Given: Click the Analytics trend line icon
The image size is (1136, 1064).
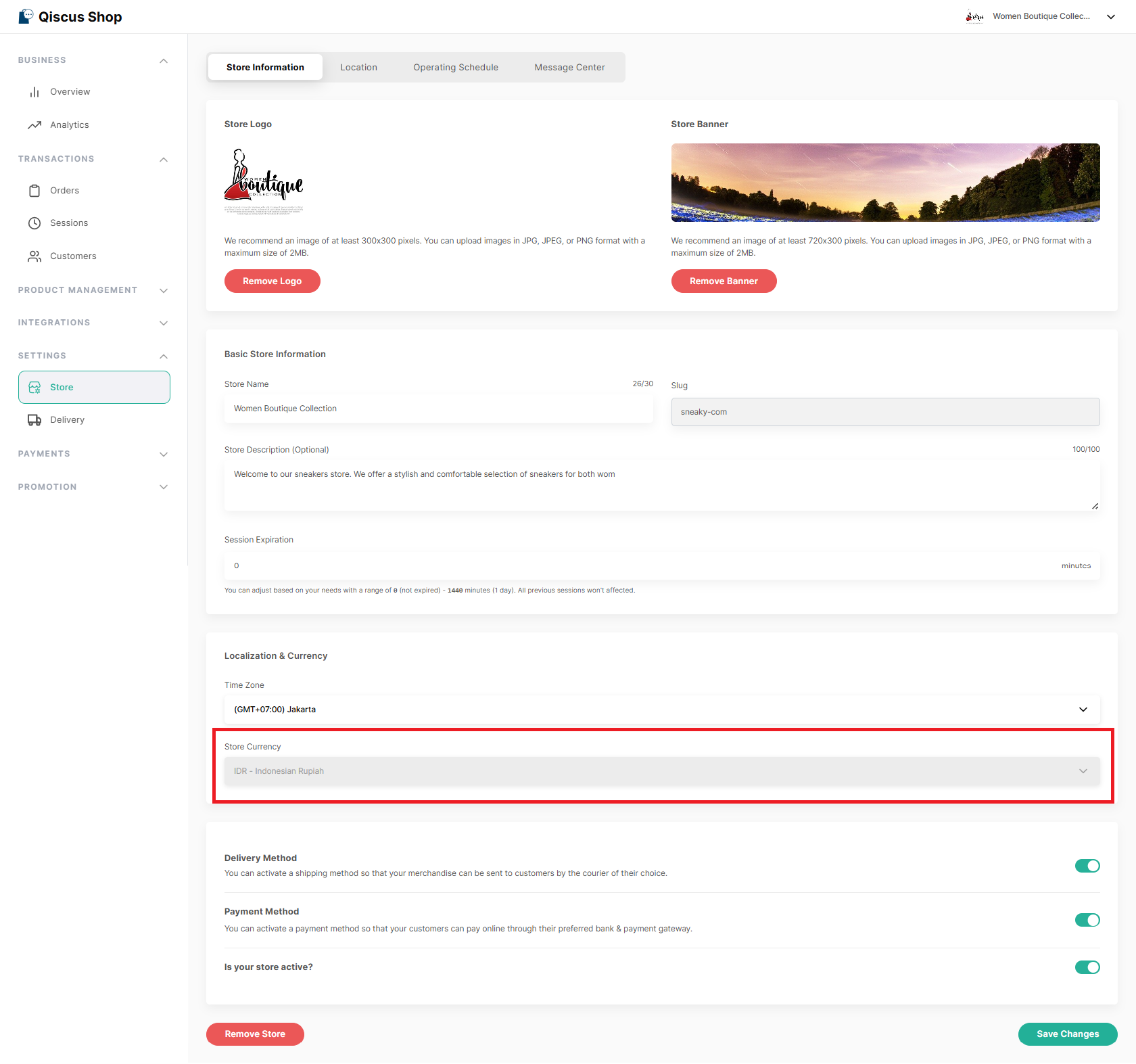Looking at the screenshot, I should coord(34,125).
